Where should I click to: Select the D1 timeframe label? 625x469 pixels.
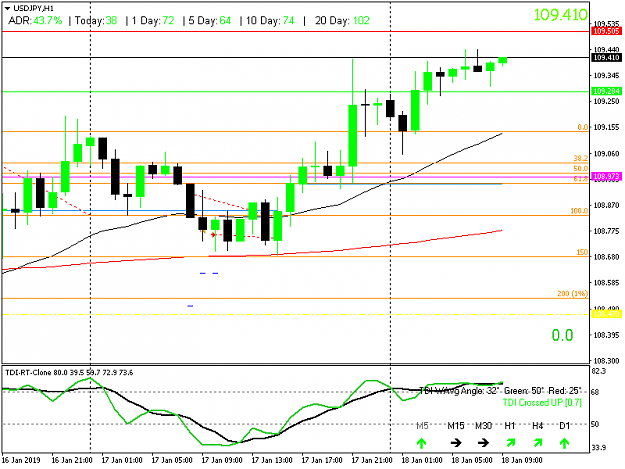(x=564, y=426)
